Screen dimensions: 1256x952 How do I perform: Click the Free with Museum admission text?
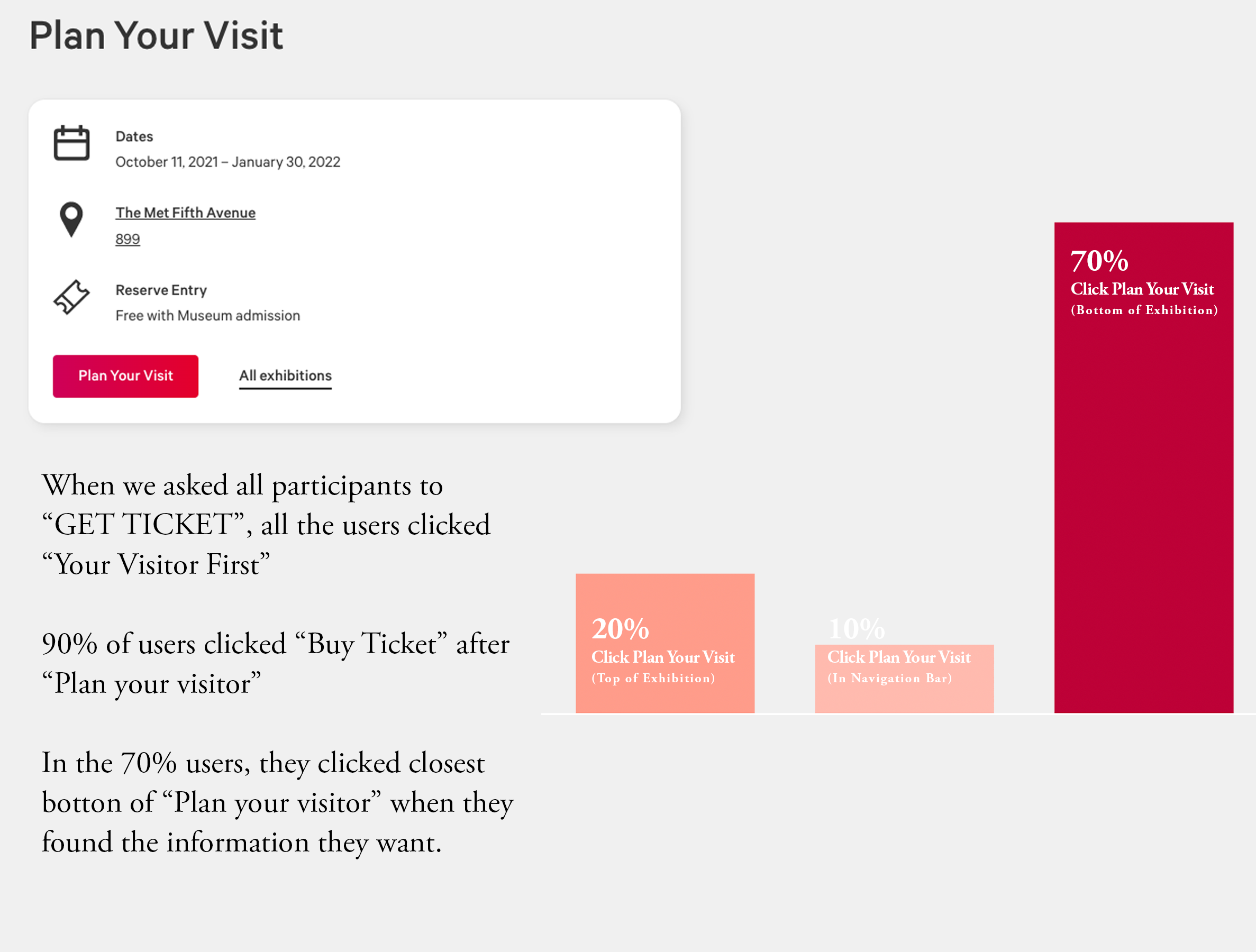pos(208,316)
